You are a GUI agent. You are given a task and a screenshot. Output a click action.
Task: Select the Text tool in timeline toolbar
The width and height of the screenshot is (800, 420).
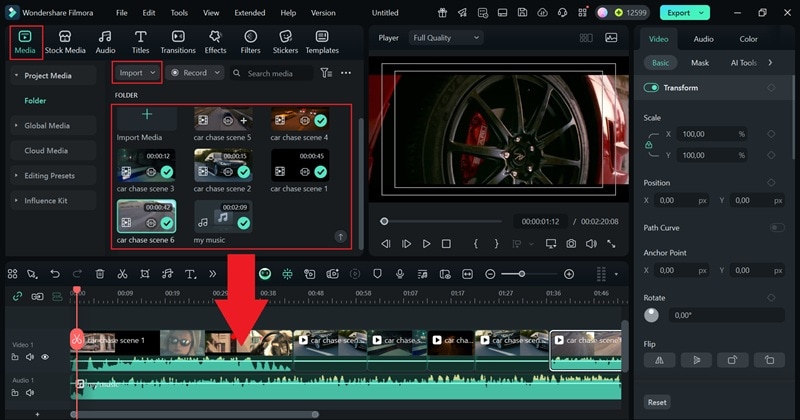(190, 274)
